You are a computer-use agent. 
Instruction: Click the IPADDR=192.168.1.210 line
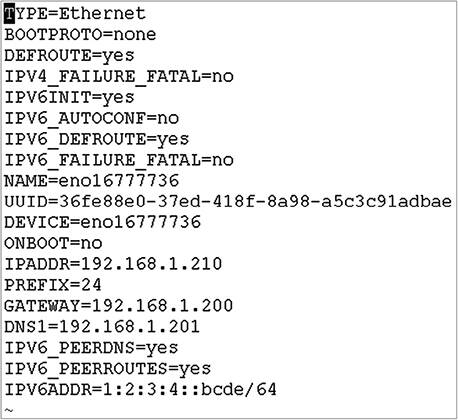coord(113,265)
